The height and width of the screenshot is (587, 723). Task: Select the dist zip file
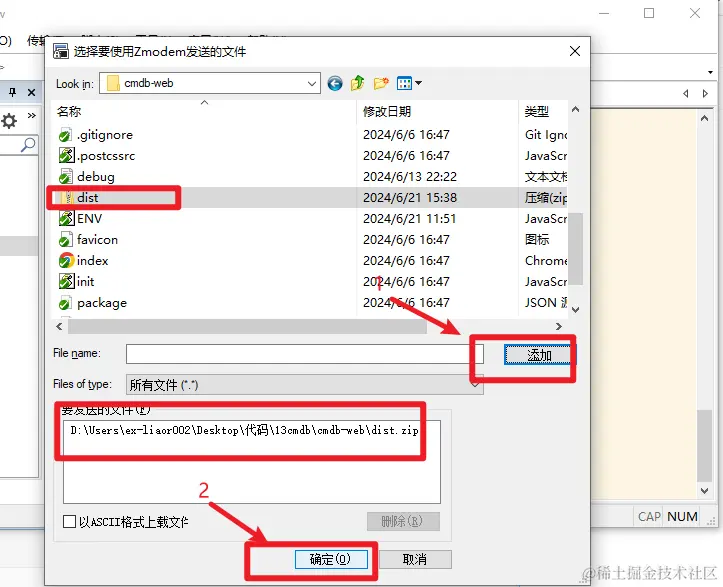point(309,197)
